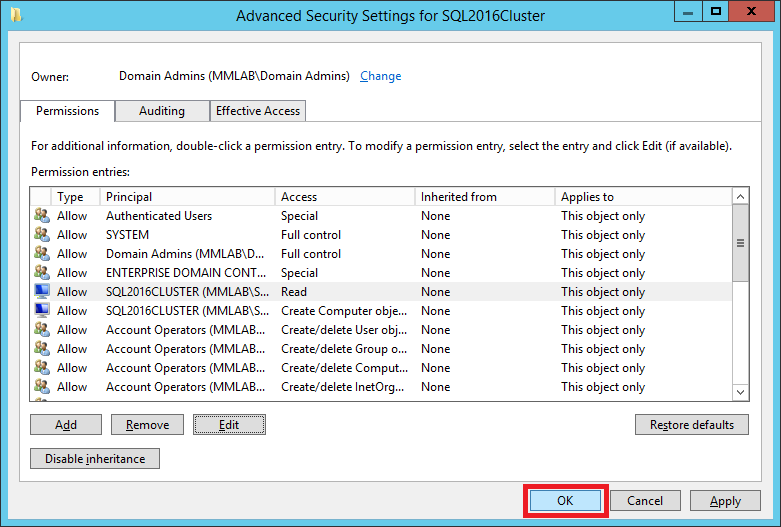This screenshot has width=781, height=527.
Task: Sort by the Inherited from column header
Action: [484, 197]
